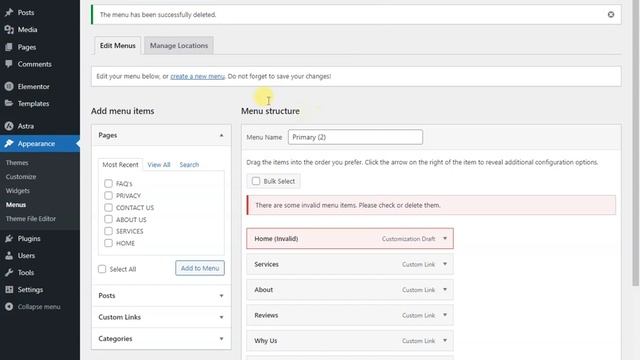640x360 pixels.
Task: Check the HOME page checkbox
Action: [x=108, y=243]
